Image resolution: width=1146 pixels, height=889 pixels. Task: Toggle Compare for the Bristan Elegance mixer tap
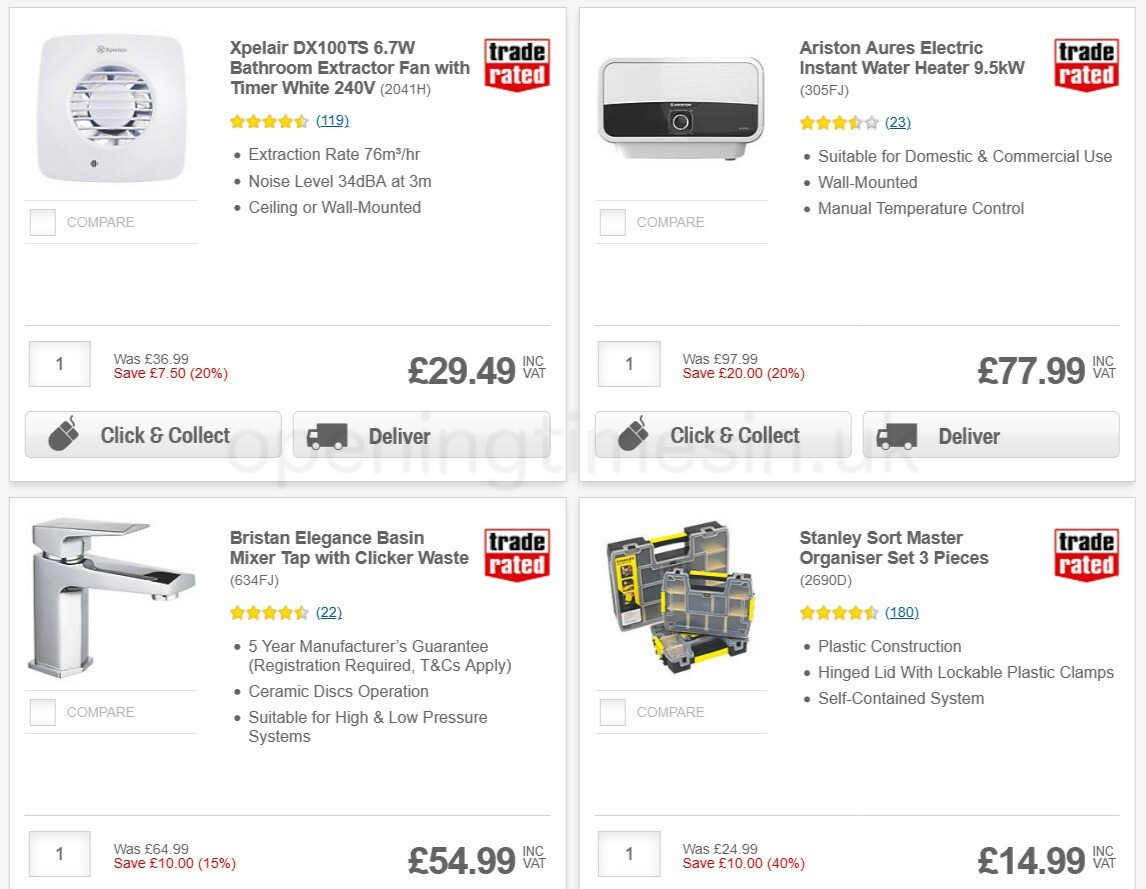click(42, 712)
